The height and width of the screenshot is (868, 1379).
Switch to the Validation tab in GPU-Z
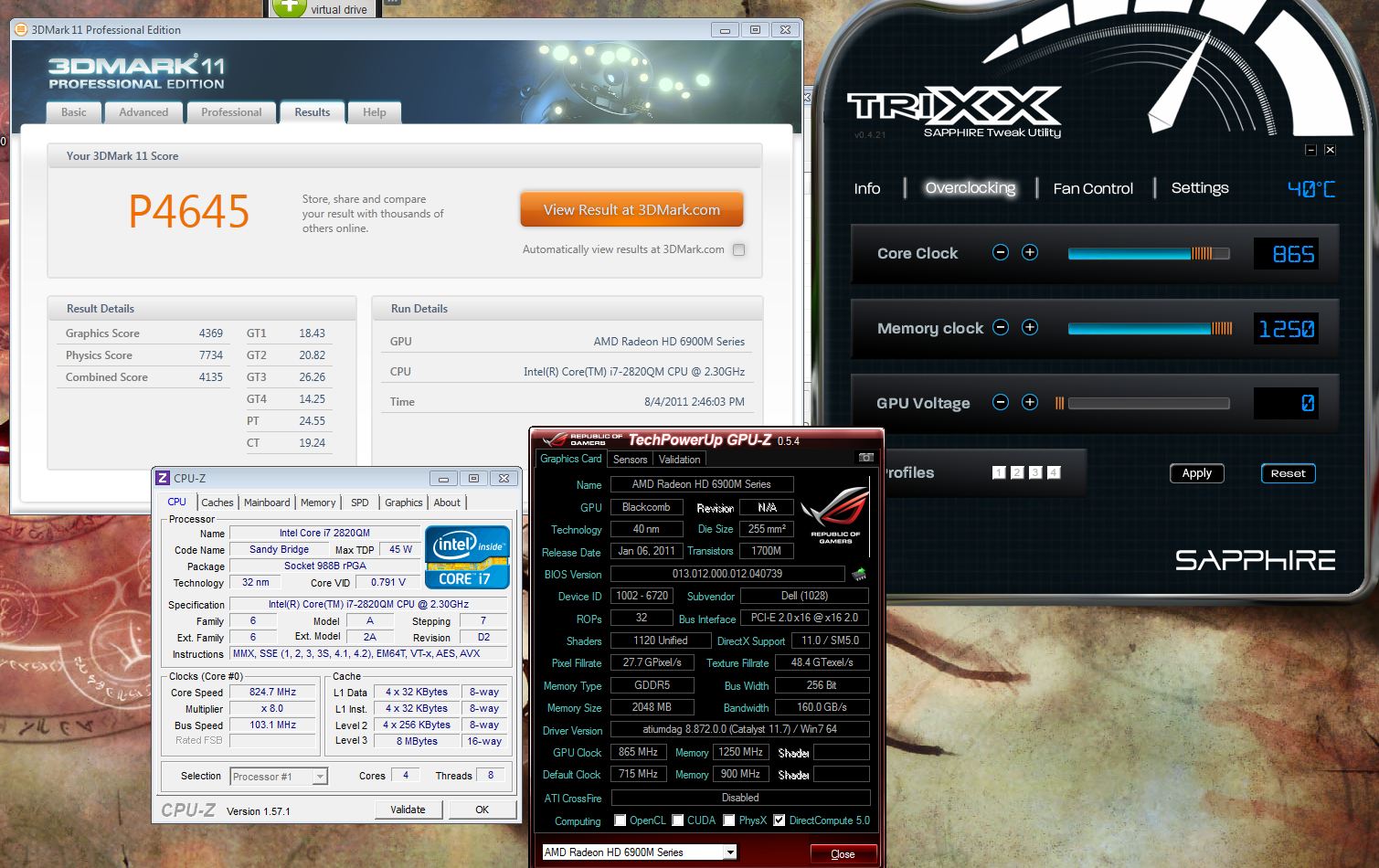point(680,460)
